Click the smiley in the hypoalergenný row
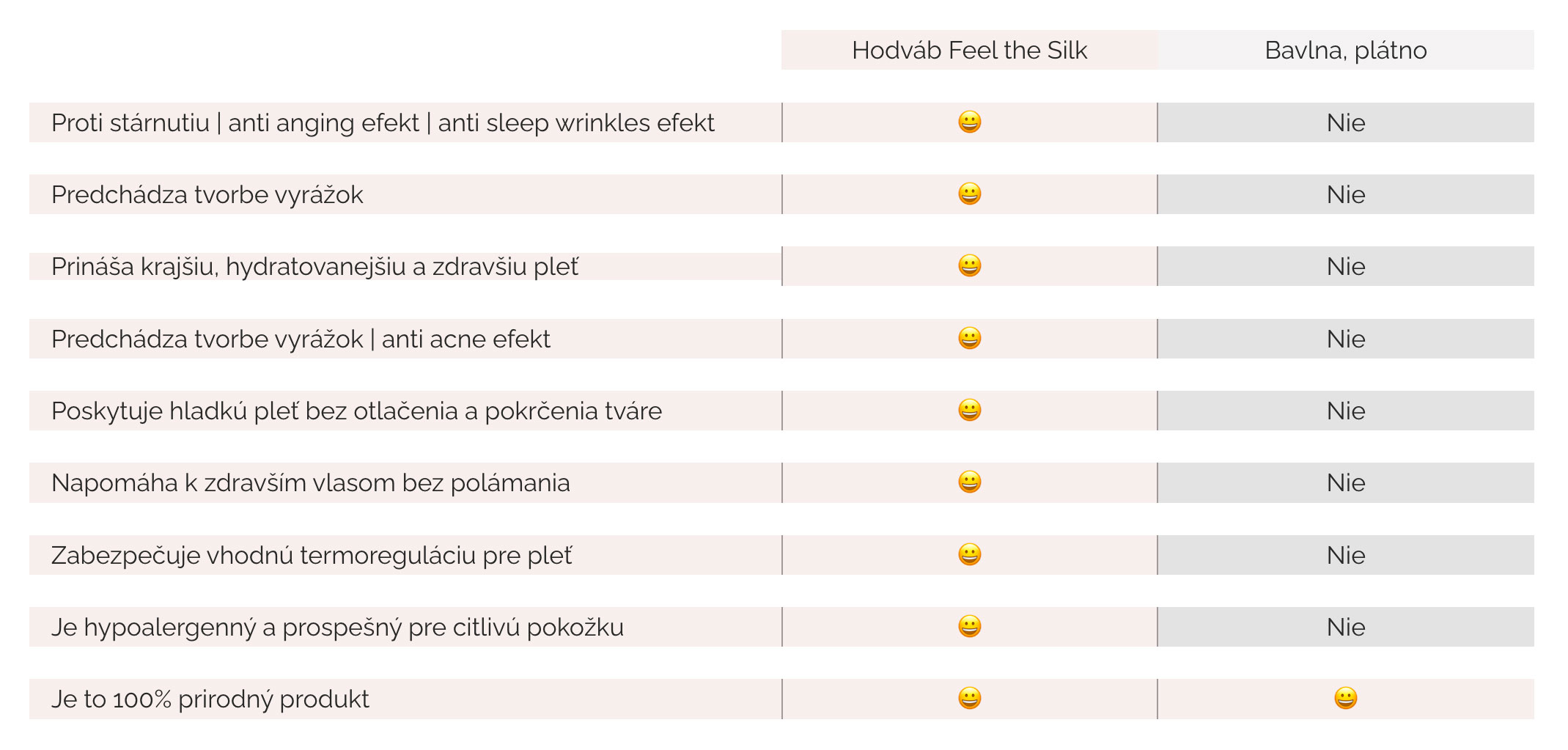Image resolution: width=1568 pixels, height=750 pixels. (x=969, y=626)
